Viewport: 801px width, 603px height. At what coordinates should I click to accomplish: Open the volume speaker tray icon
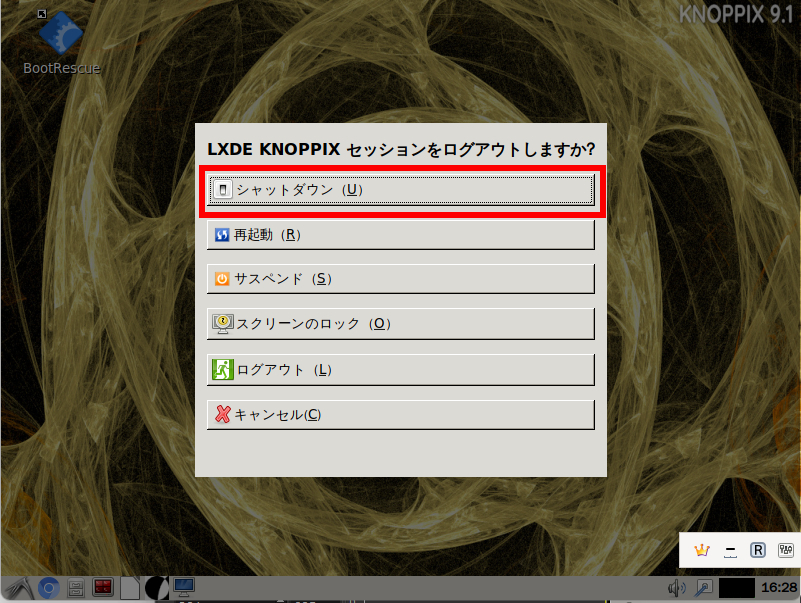(x=677, y=588)
